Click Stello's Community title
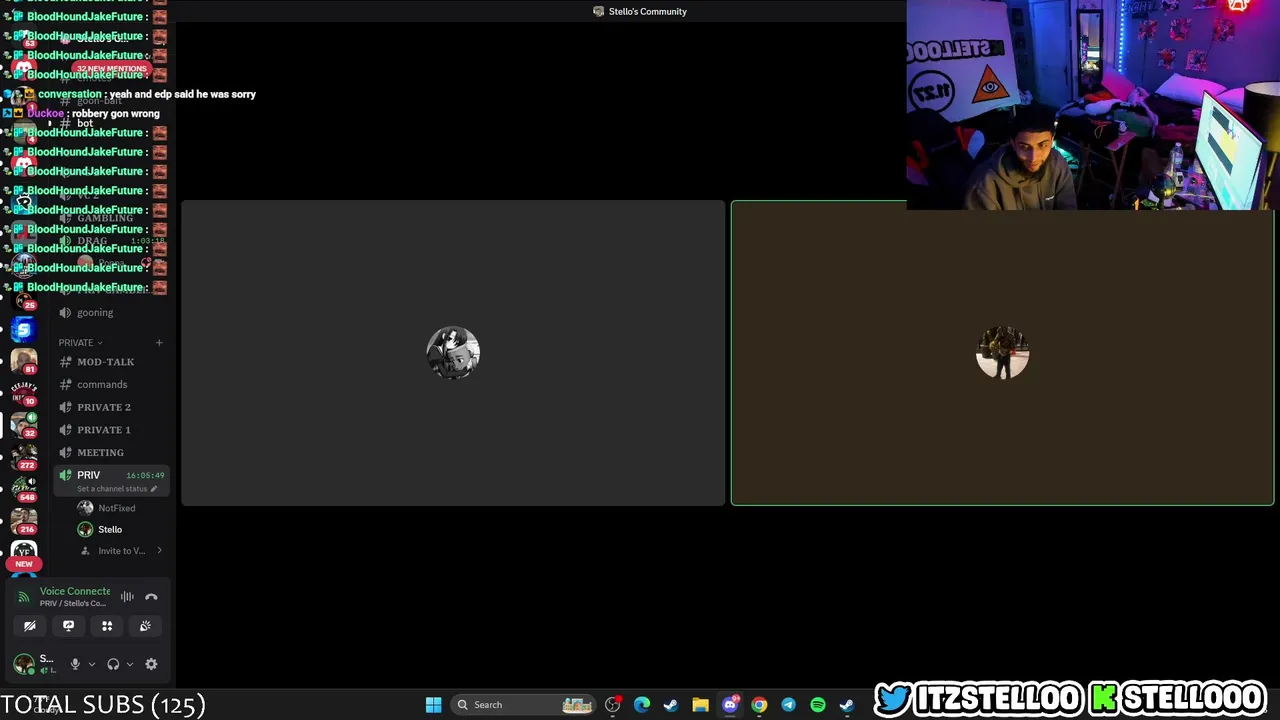Screen dimensions: 1280x720 click(648, 12)
